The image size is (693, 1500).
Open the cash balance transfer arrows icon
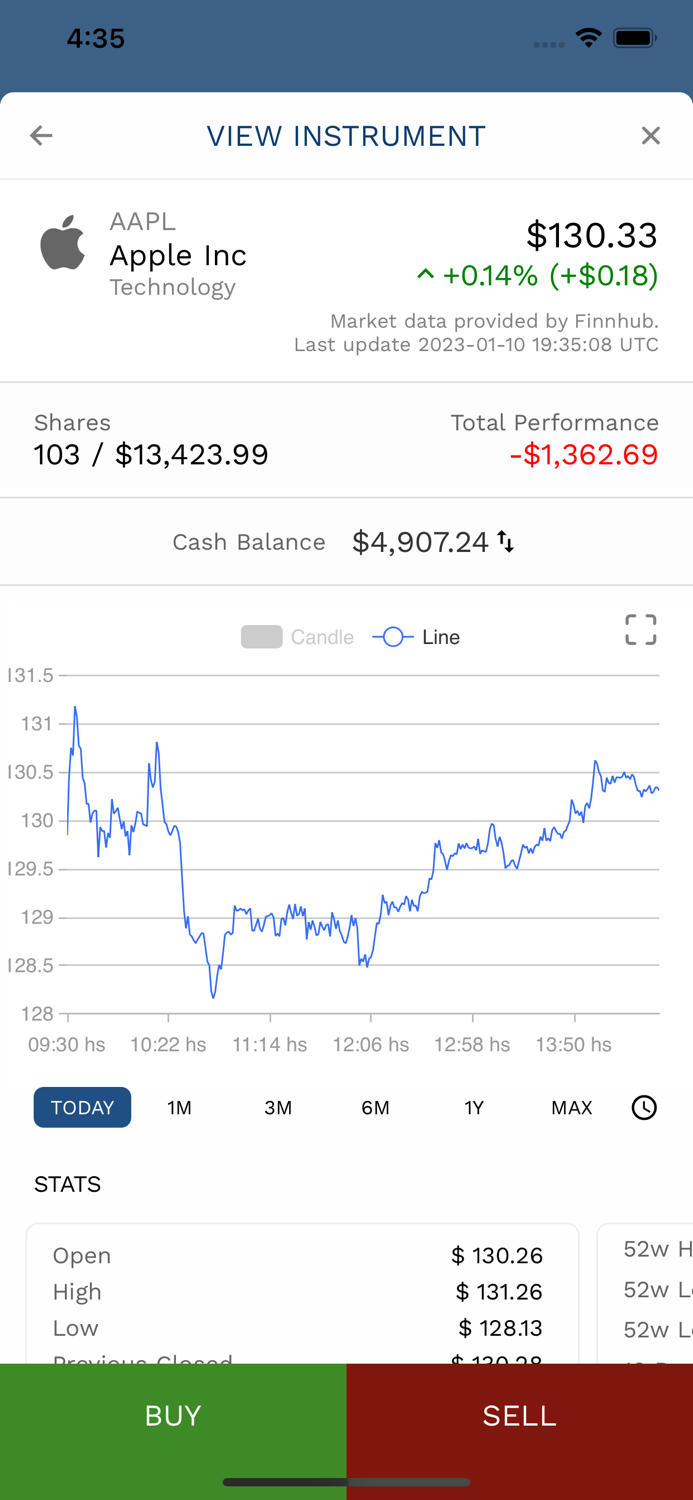pos(506,541)
